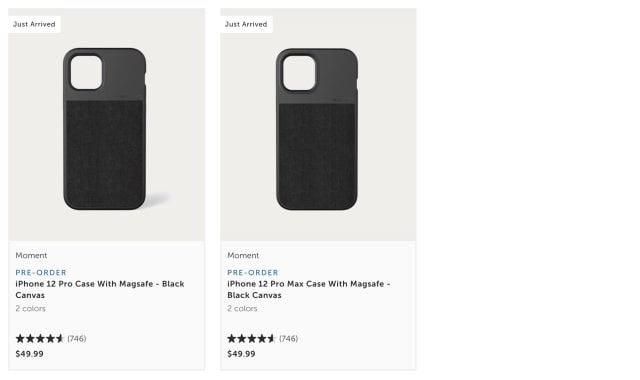Open the (746) reviews count for the iPhone 12 Pro case
This screenshot has width=640, height=380.
[x=77, y=338]
